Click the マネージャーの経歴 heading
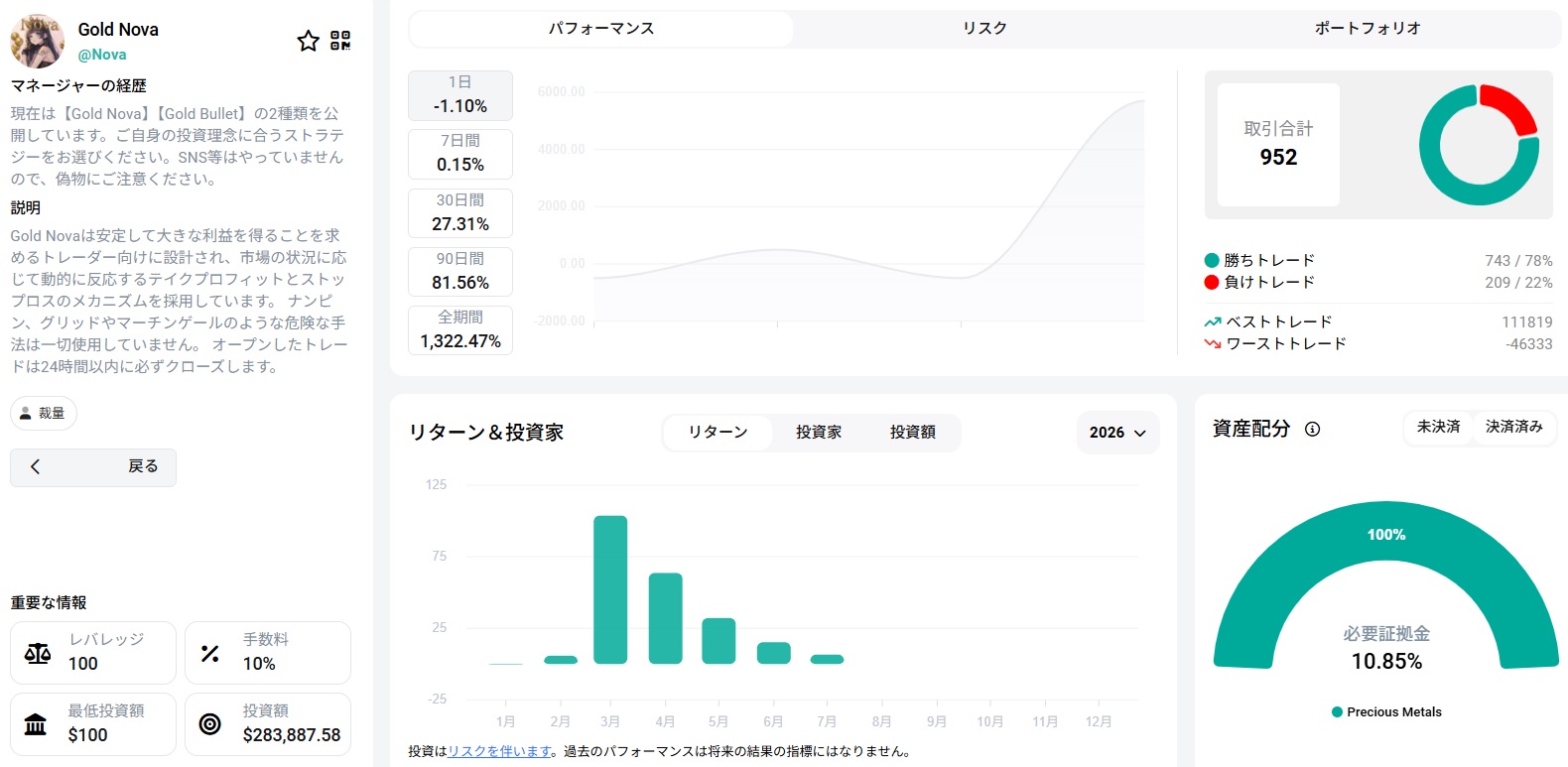Image resolution: width=1568 pixels, height=767 pixels. click(78, 86)
